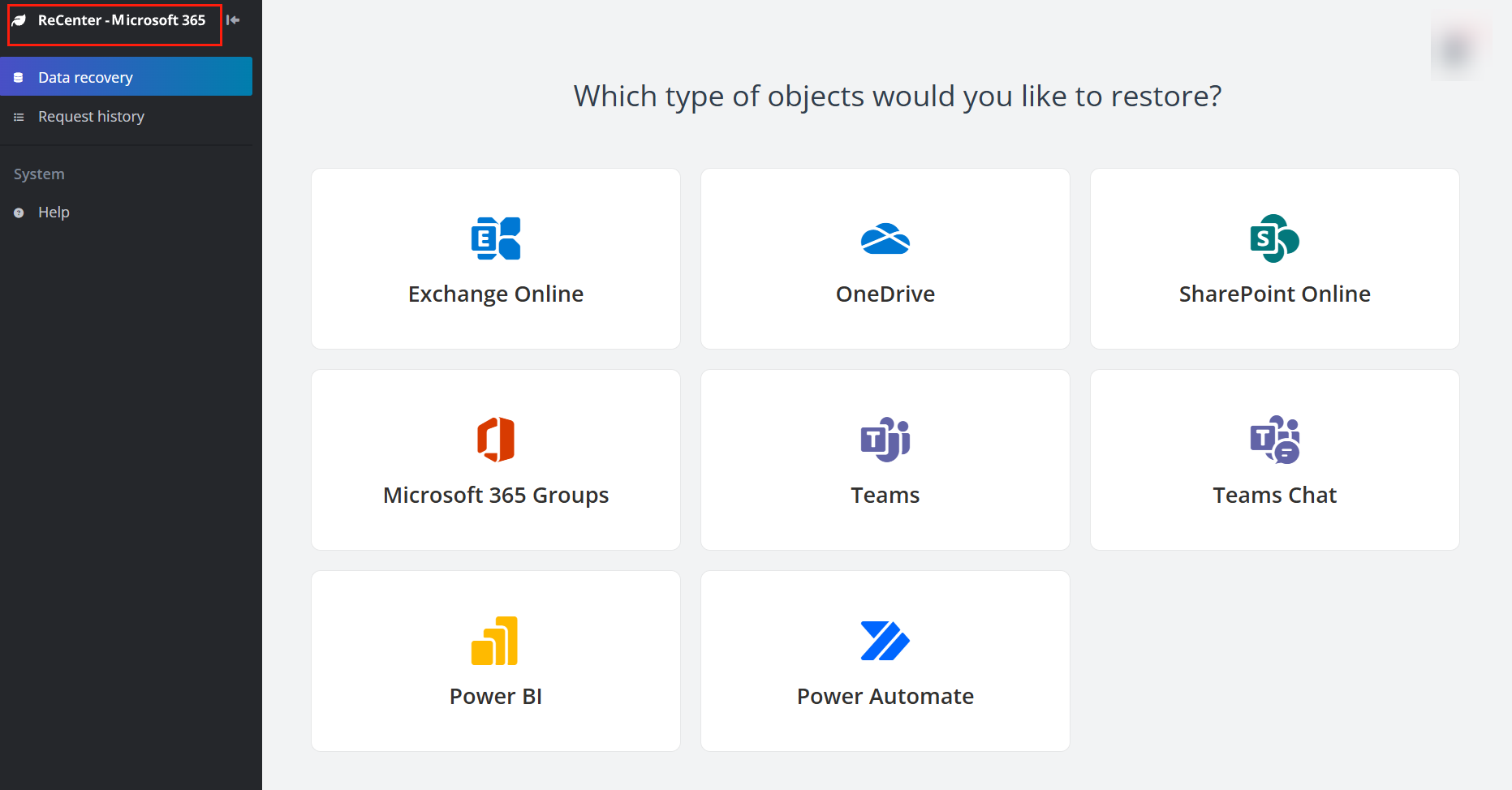Click the ReCenter - Microsoft 365 title
1512x790 pixels.
pos(122,20)
